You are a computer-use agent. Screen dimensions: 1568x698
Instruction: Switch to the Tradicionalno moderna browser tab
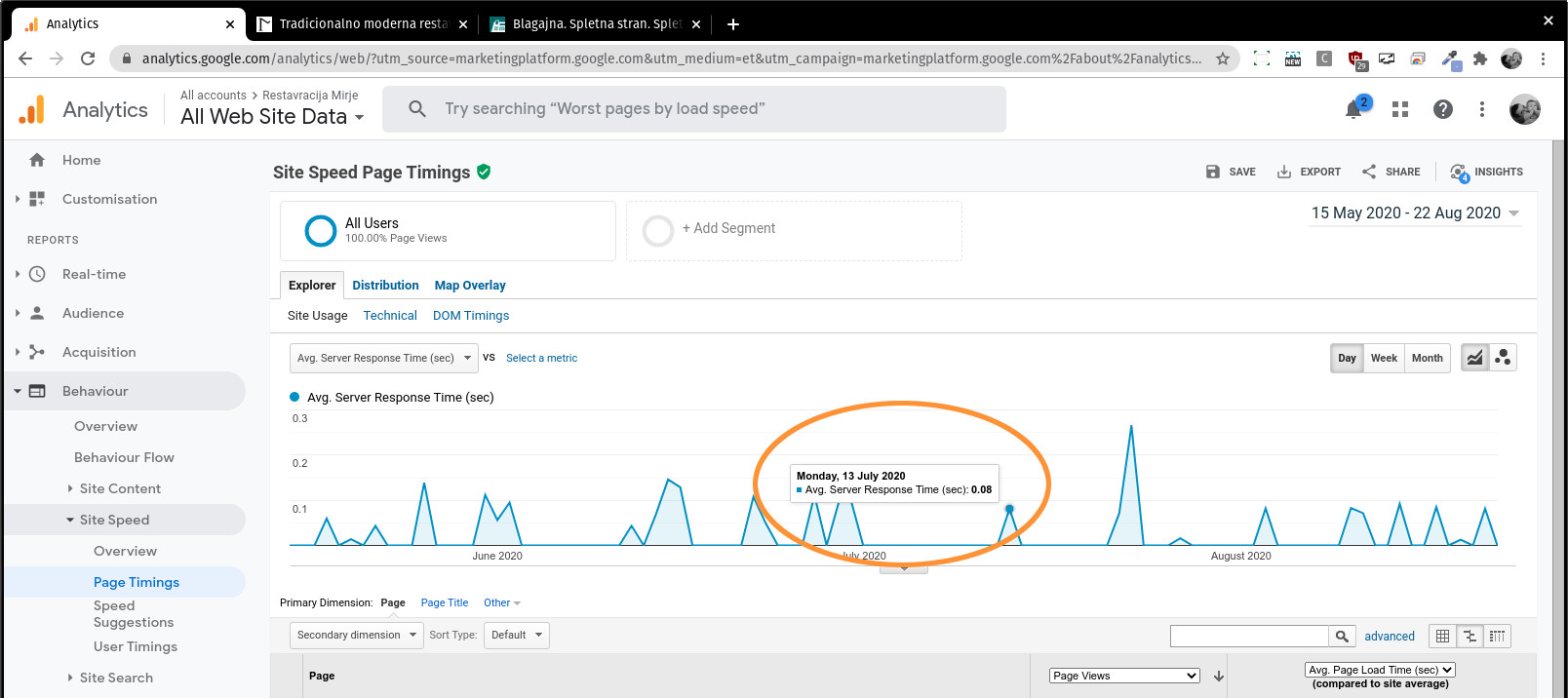pos(361,24)
